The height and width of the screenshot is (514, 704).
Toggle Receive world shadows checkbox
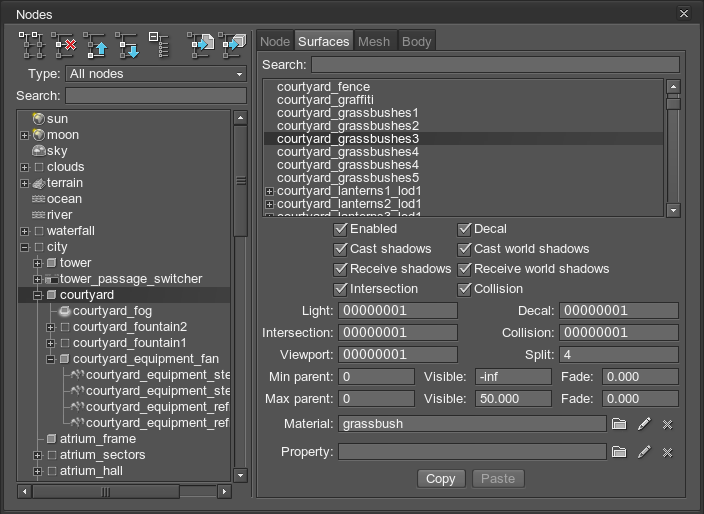click(464, 269)
